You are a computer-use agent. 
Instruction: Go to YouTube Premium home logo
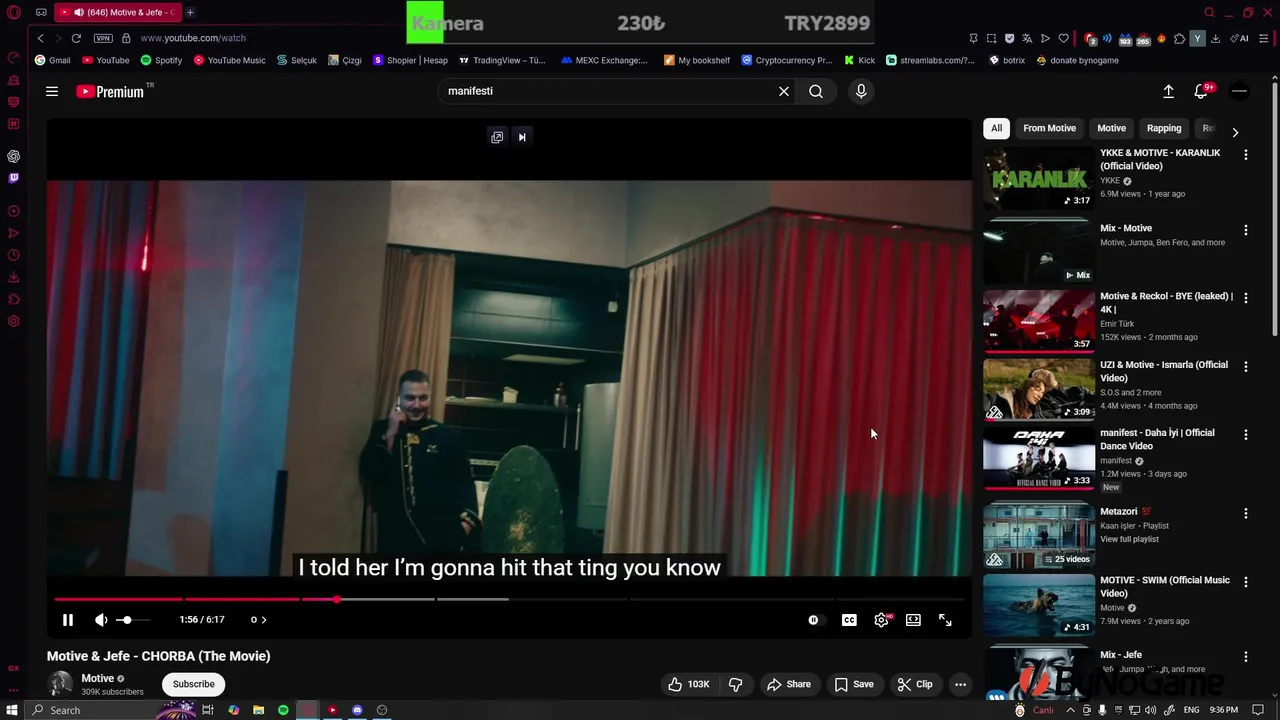tap(111, 91)
